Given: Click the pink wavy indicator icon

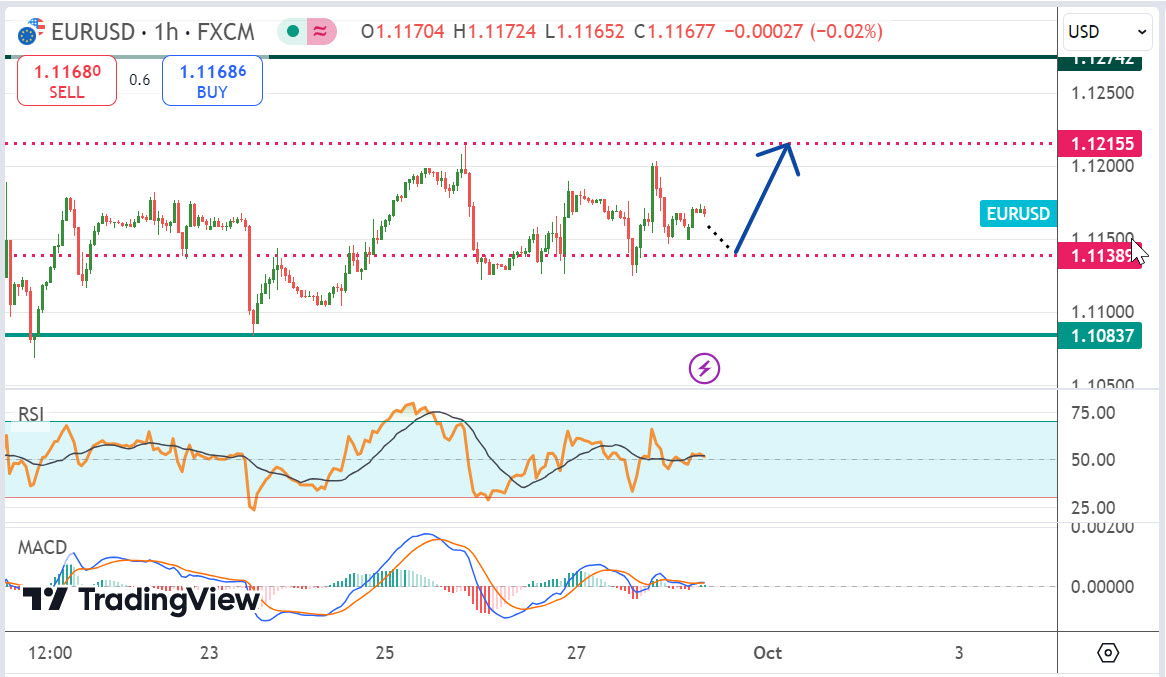Looking at the screenshot, I should pyautogui.click(x=322, y=32).
